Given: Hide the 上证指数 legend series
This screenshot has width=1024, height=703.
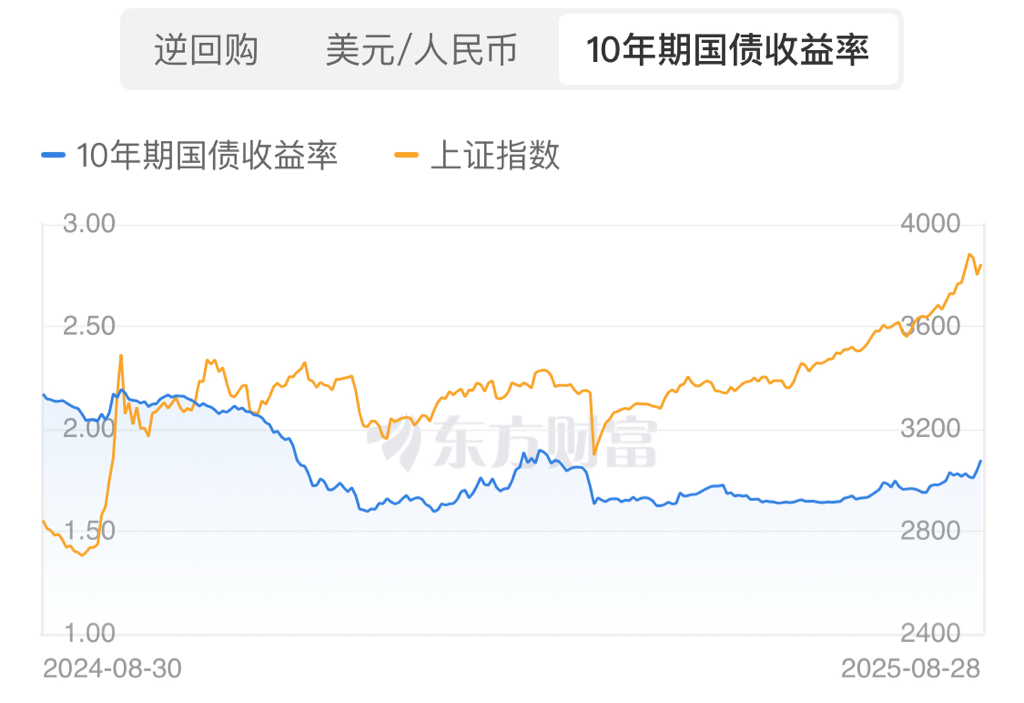Looking at the screenshot, I should 494,155.
